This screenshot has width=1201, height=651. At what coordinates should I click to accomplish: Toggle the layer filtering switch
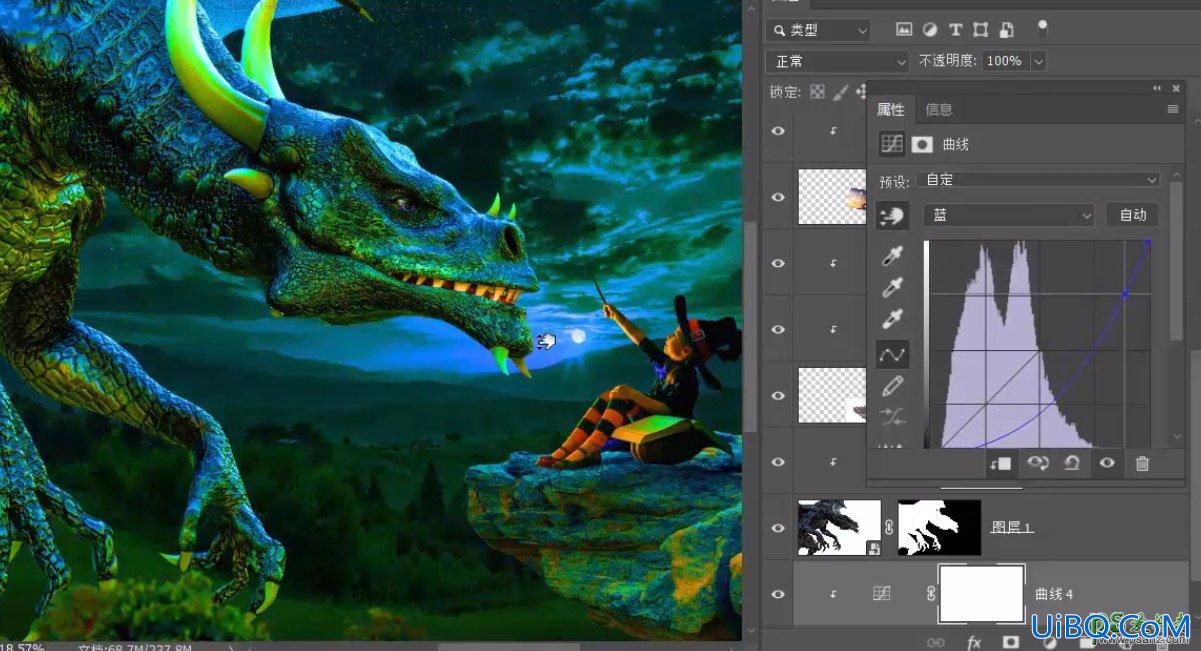(x=1043, y=28)
